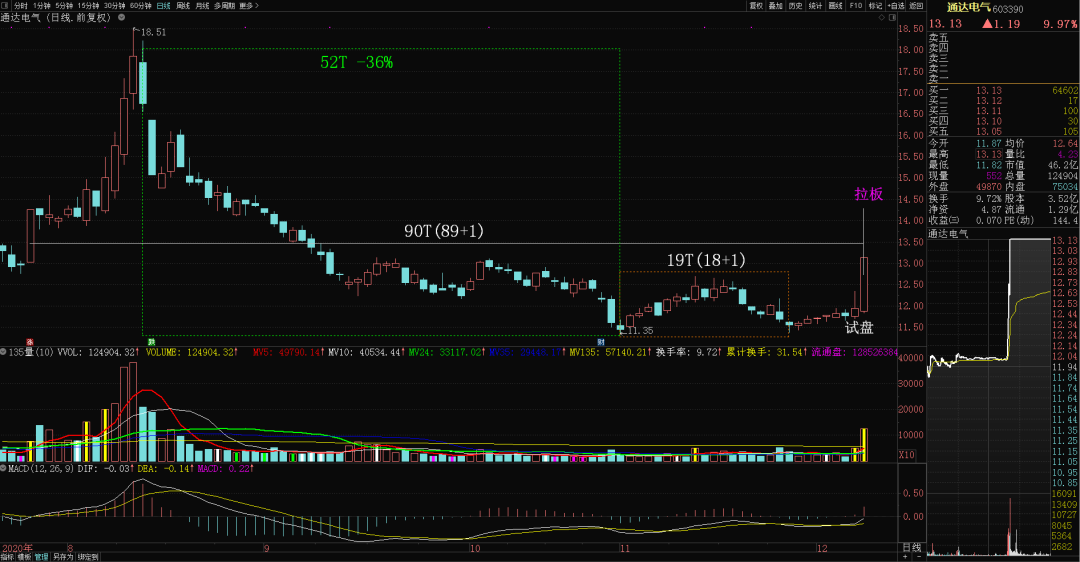Select the 30分钟 period tab
Image resolution: width=1080 pixels, height=562 pixels.
coord(114,6)
